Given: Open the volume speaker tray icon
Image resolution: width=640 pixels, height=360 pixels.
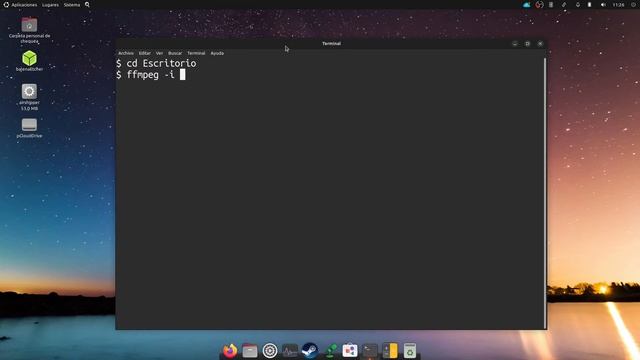Looking at the screenshot, I should click(603, 5).
